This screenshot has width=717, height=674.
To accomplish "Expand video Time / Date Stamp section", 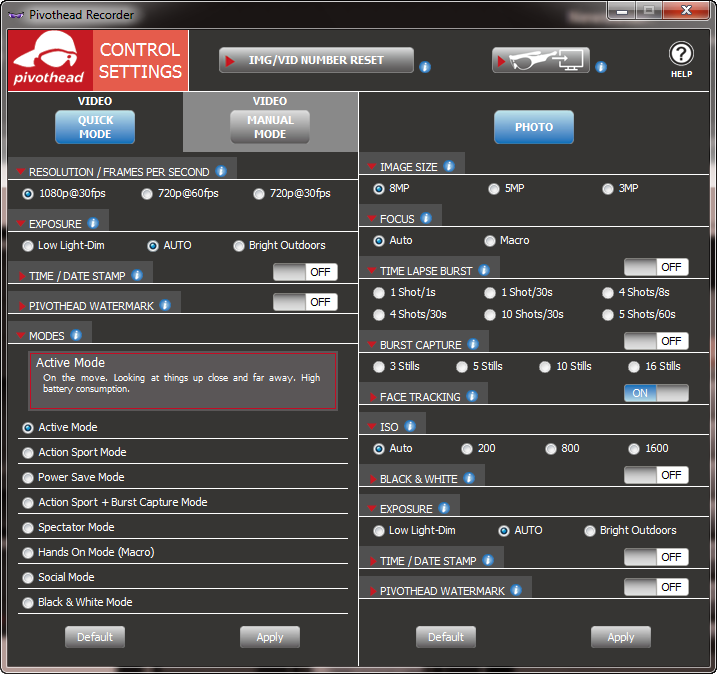I will 21,276.
